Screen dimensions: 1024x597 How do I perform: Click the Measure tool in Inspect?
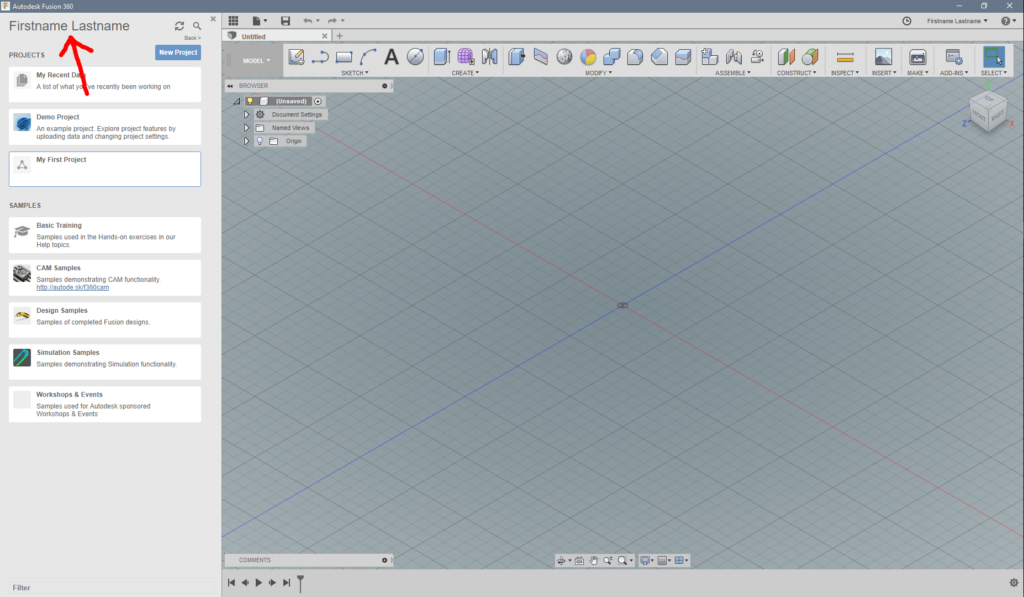[845, 57]
